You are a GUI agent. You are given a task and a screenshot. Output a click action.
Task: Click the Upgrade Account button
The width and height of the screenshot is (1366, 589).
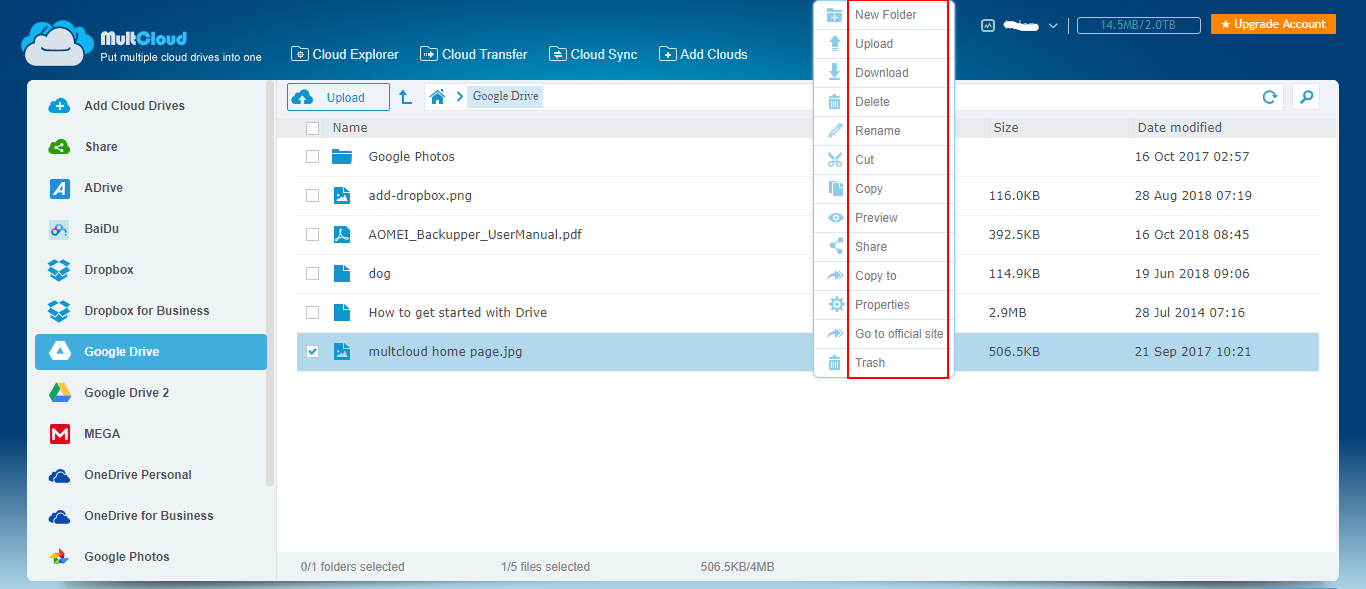pos(1273,24)
